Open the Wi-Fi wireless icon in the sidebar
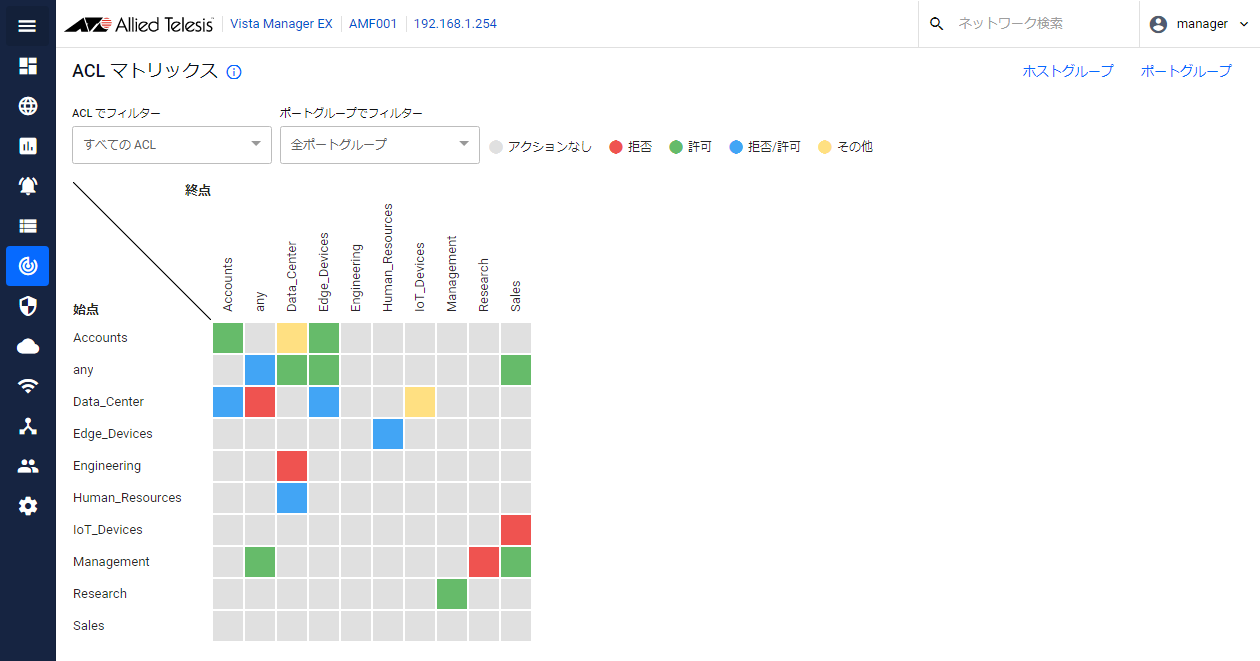 click(27, 386)
